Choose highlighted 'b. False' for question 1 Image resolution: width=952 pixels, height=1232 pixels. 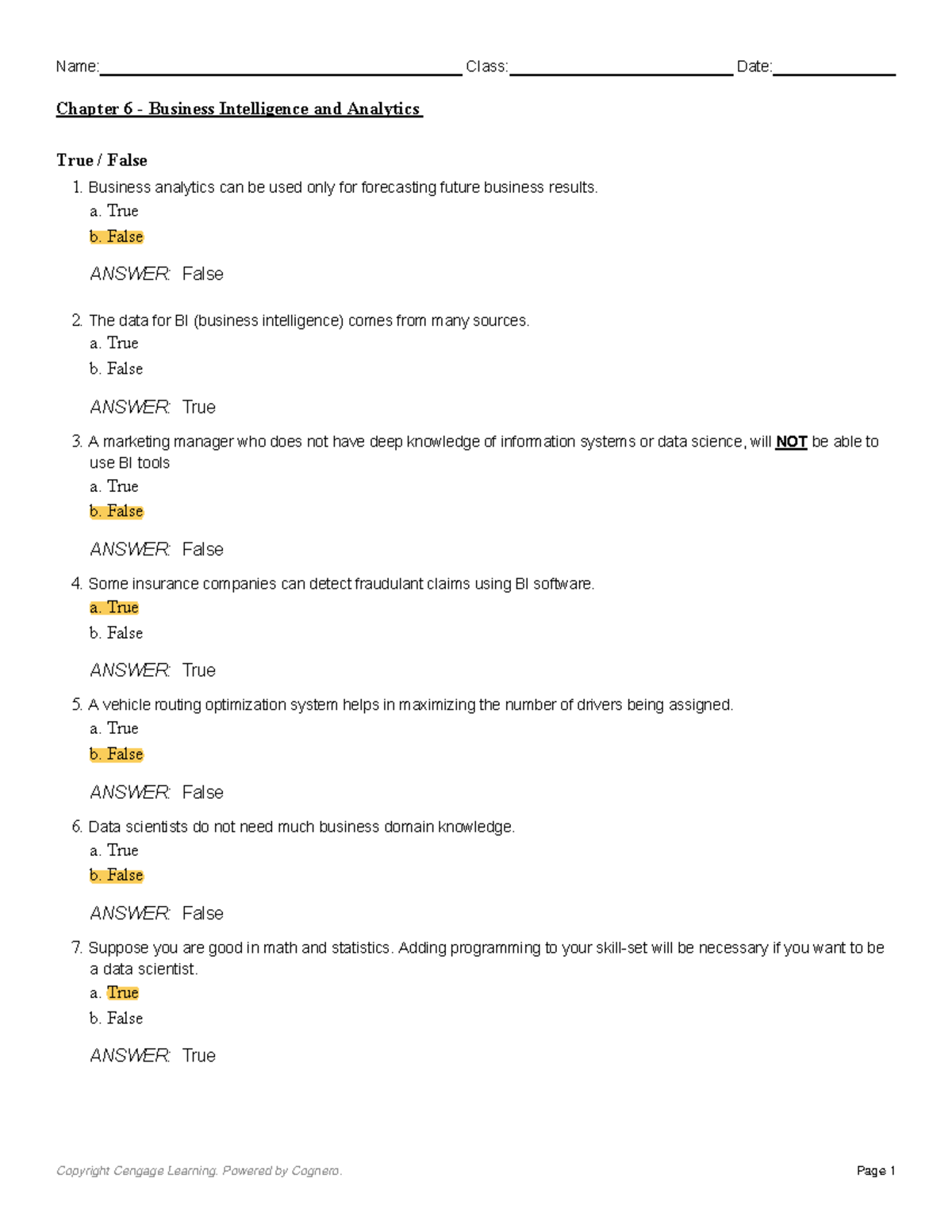pos(117,236)
